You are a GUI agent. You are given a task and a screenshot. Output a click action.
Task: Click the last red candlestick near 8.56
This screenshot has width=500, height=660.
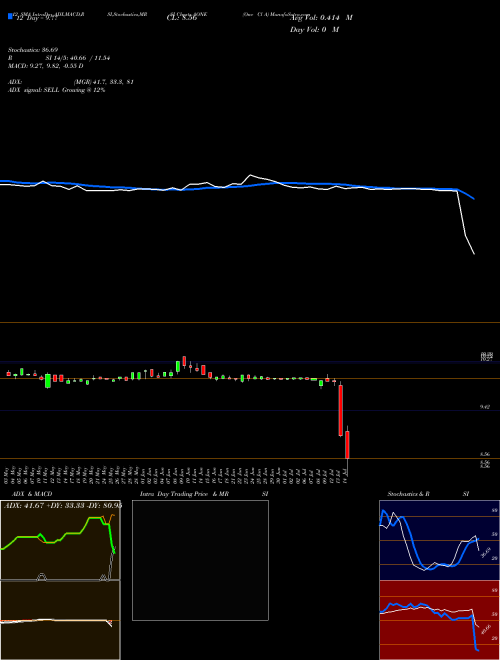click(347, 444)
